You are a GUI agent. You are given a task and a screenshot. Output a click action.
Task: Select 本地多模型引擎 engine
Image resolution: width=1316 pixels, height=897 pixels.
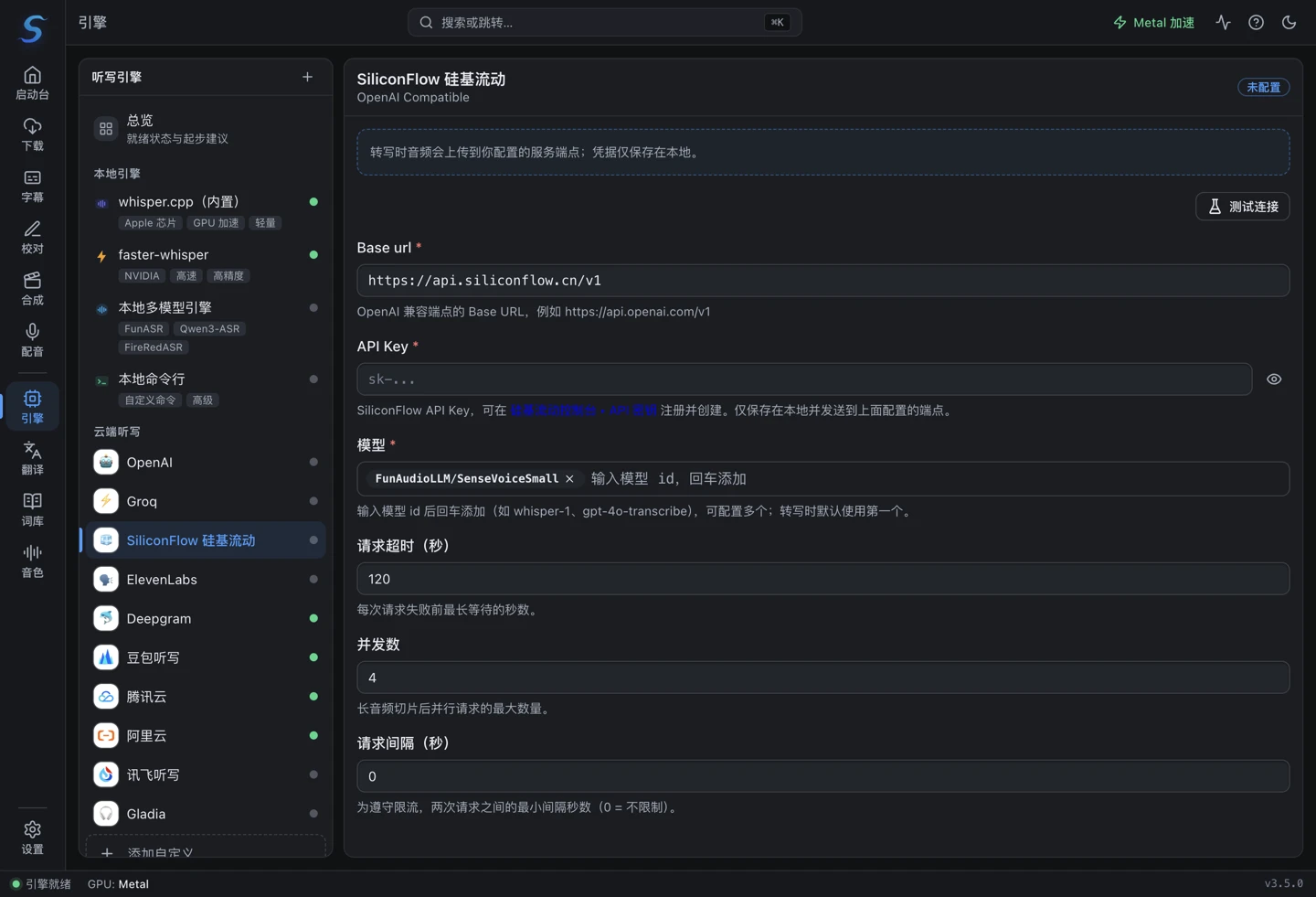(206, 326)
